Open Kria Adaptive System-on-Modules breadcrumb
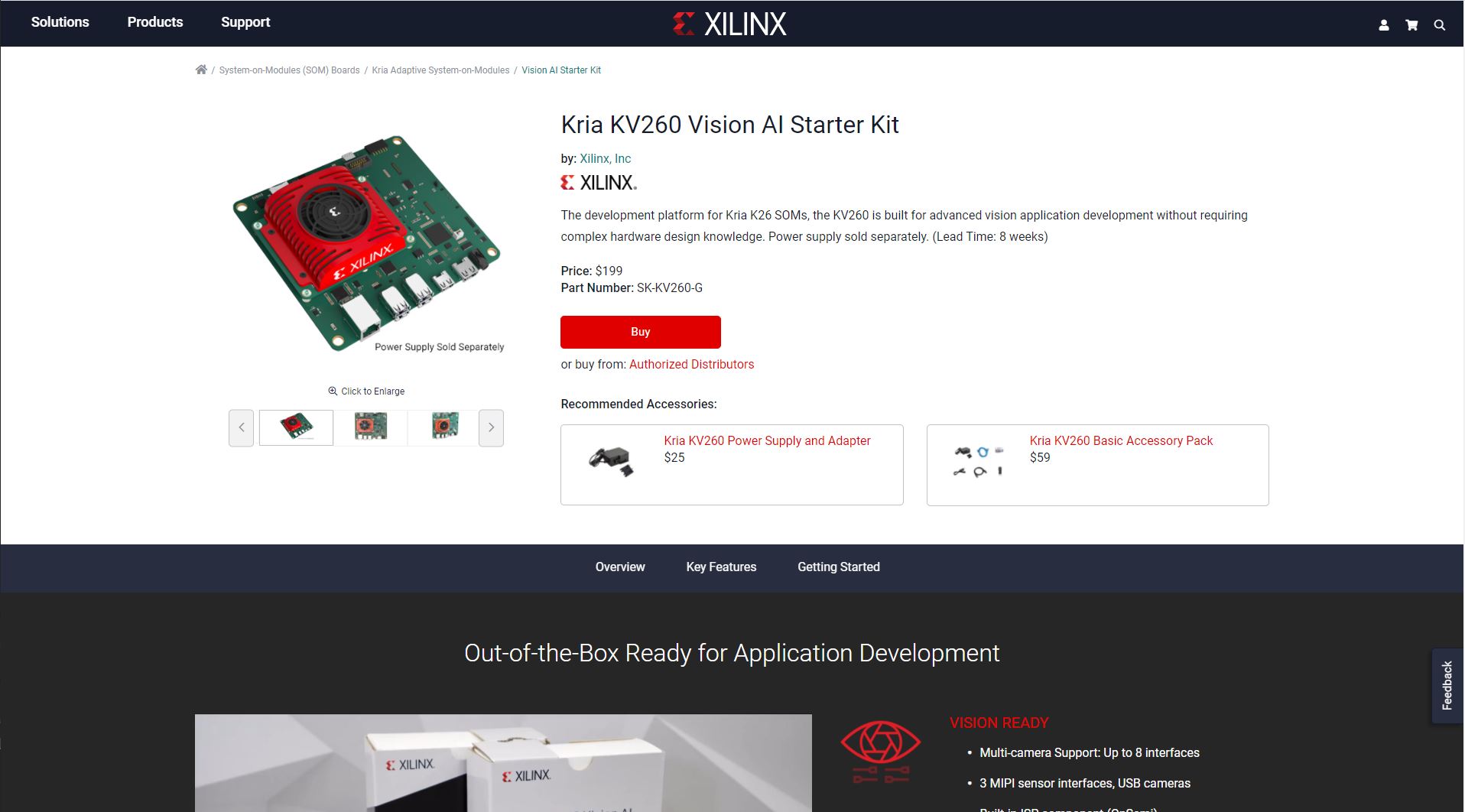This screenshot has width=1465, height=812. click(440, 70)
